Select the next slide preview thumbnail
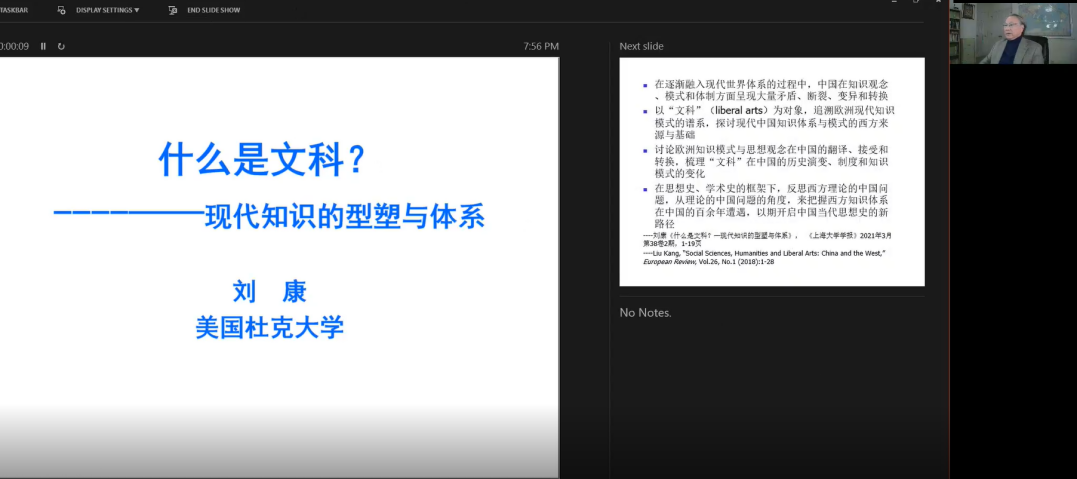Image resolution: width=1077 pixels, height=479 pixels. pos(771,172)
